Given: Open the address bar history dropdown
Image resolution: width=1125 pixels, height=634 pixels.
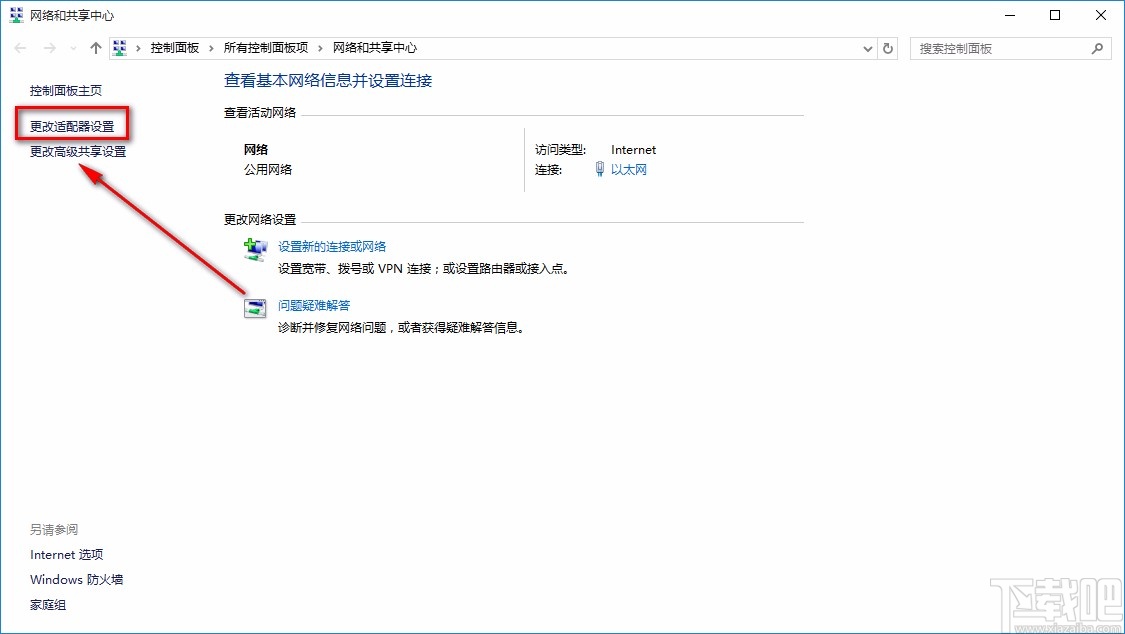Looking at the screenshot, I should click(867, 47).
